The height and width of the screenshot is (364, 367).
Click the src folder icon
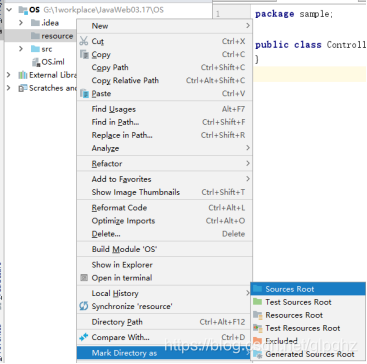(35, 49)
